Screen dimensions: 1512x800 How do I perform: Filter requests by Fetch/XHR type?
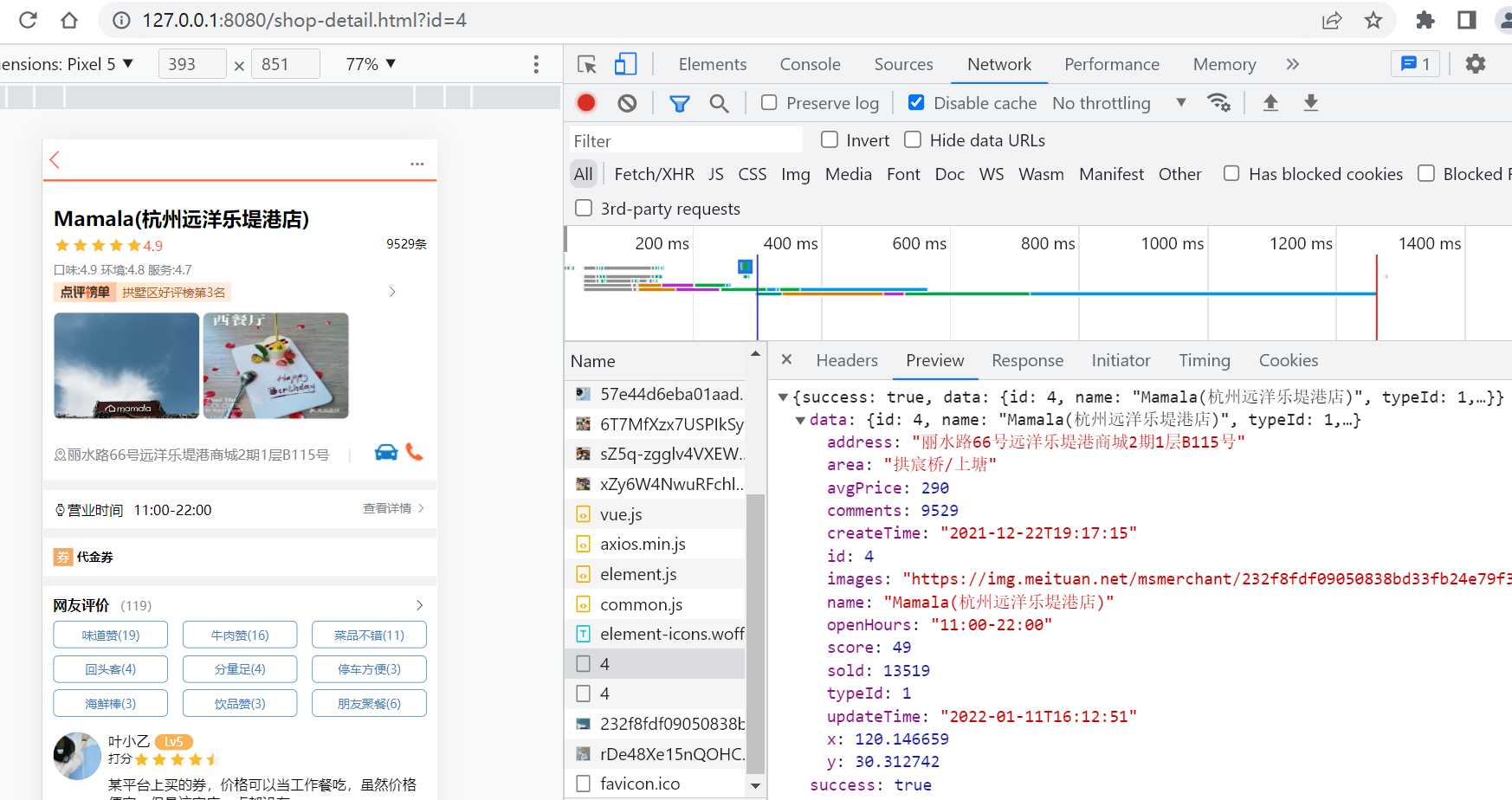pos(655,174)
